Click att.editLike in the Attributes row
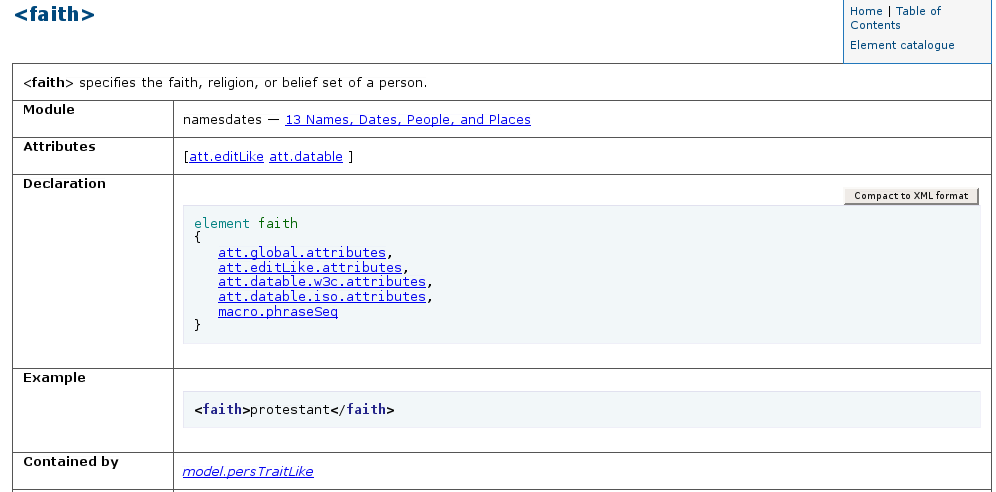 point(226,157)
